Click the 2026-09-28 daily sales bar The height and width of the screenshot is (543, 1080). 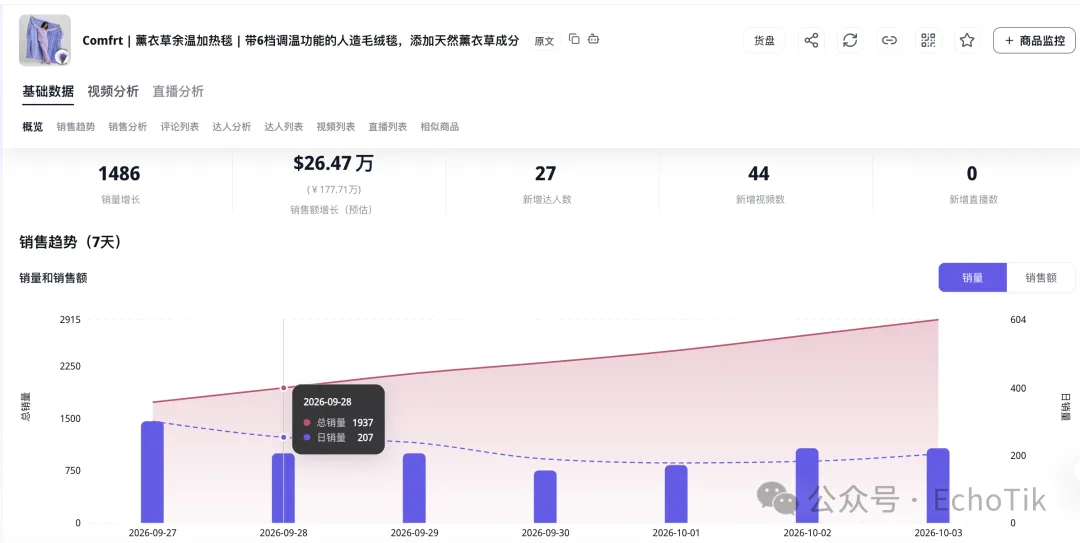(283, 488)
